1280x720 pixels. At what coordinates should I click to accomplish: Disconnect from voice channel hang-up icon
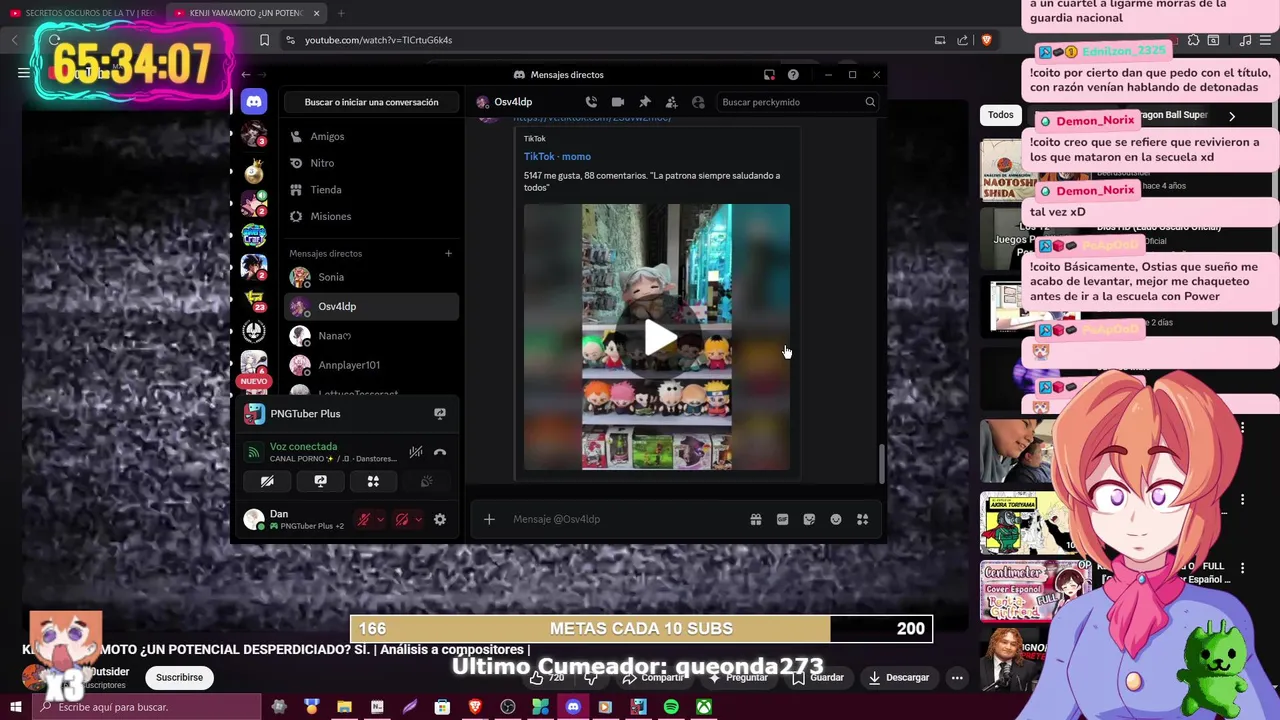(x=440, y=453)
